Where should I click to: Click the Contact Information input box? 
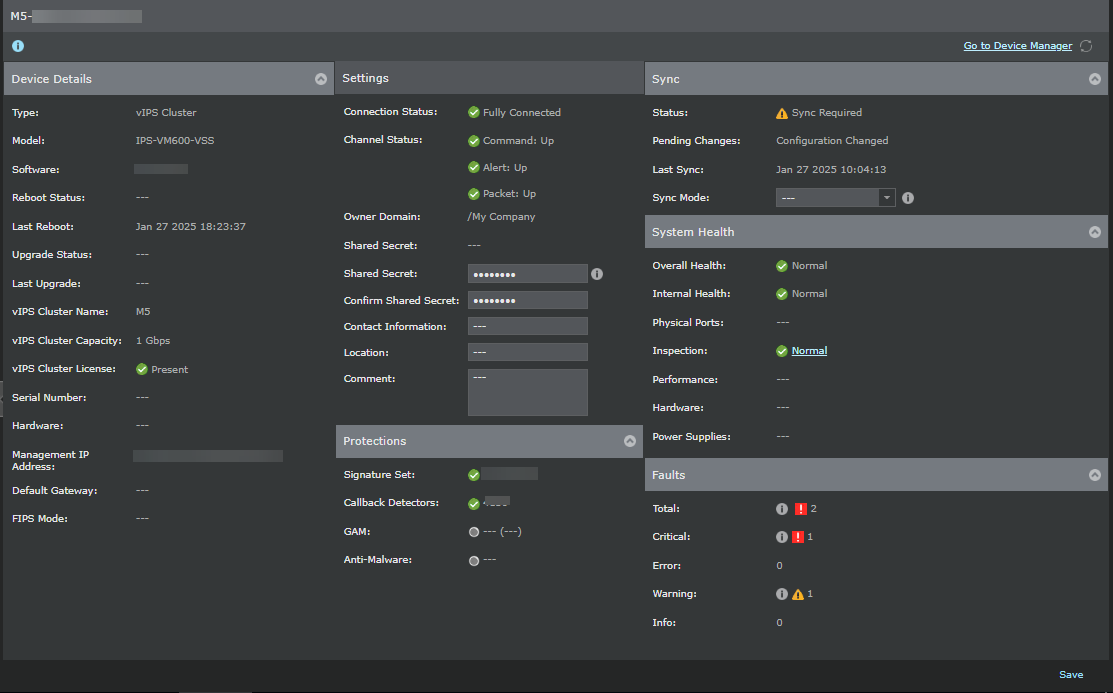527,326
